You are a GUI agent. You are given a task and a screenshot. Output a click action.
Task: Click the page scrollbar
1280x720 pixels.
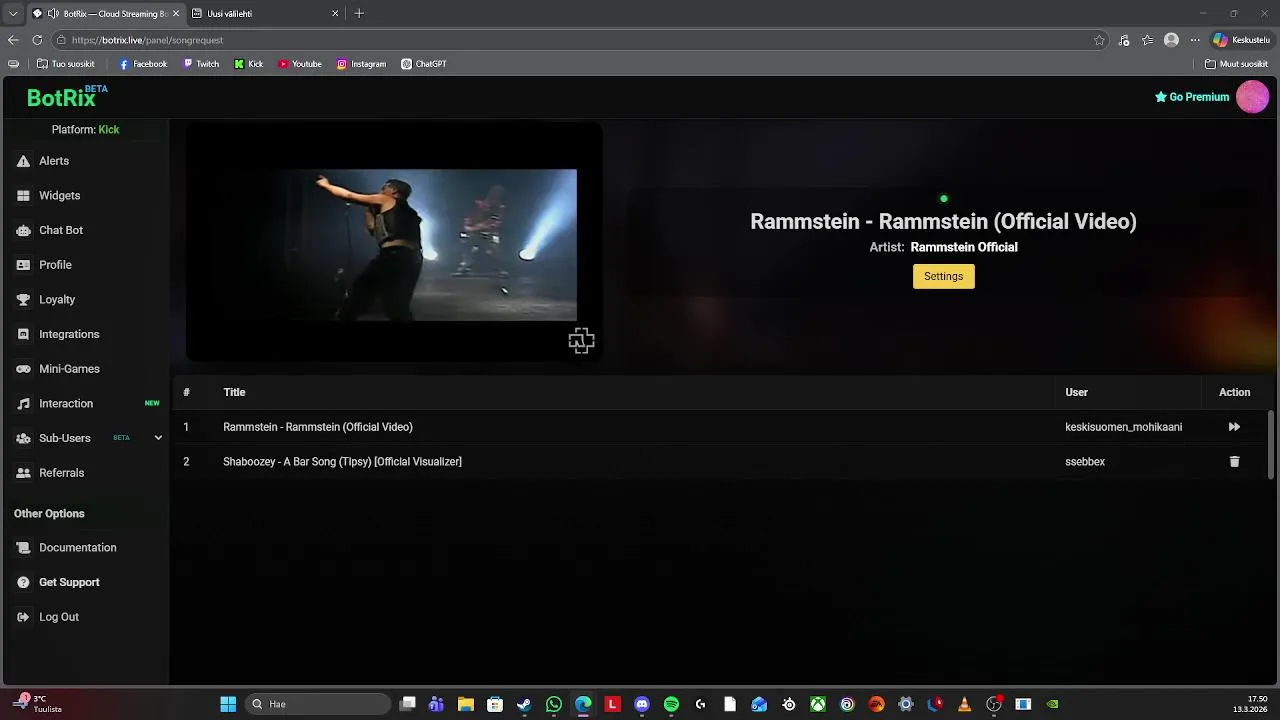point(1272,445)
